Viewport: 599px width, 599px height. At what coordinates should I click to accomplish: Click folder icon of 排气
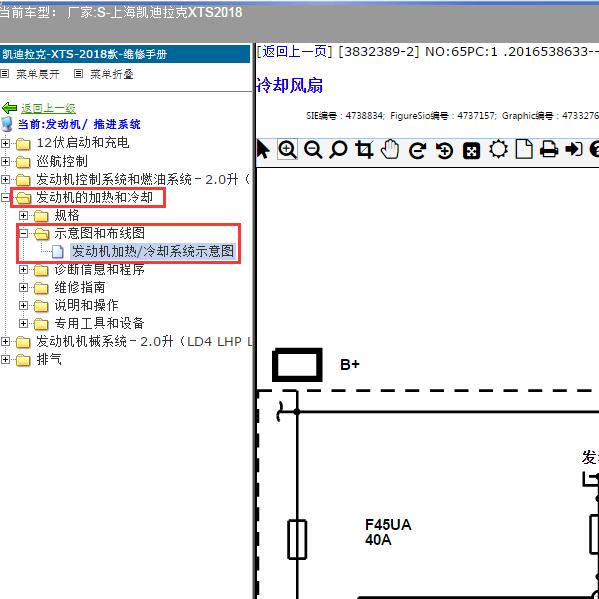pos(23,360)
